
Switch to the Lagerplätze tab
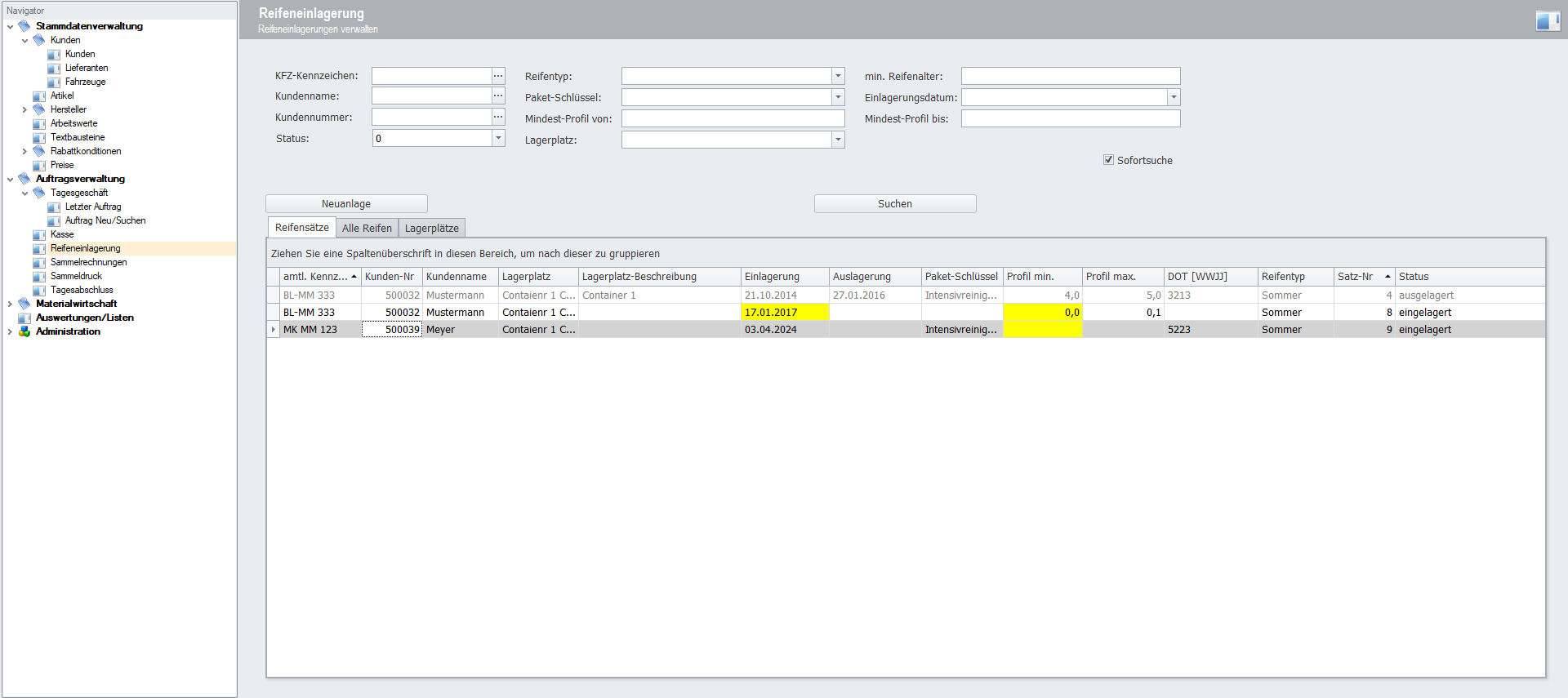point(431,229)
